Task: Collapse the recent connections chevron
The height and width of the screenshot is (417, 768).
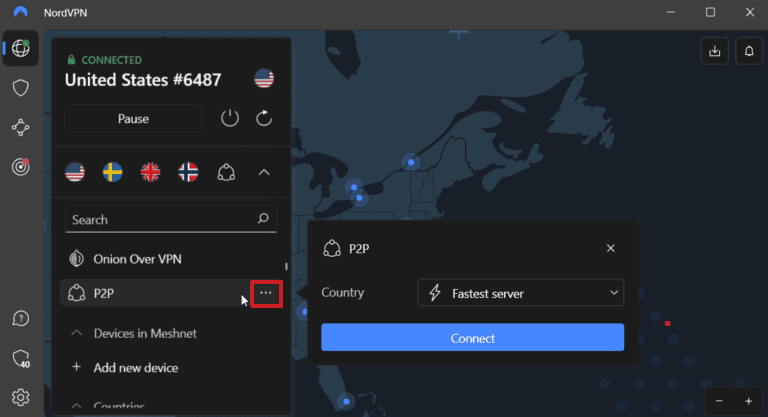Action: (264, 172)
